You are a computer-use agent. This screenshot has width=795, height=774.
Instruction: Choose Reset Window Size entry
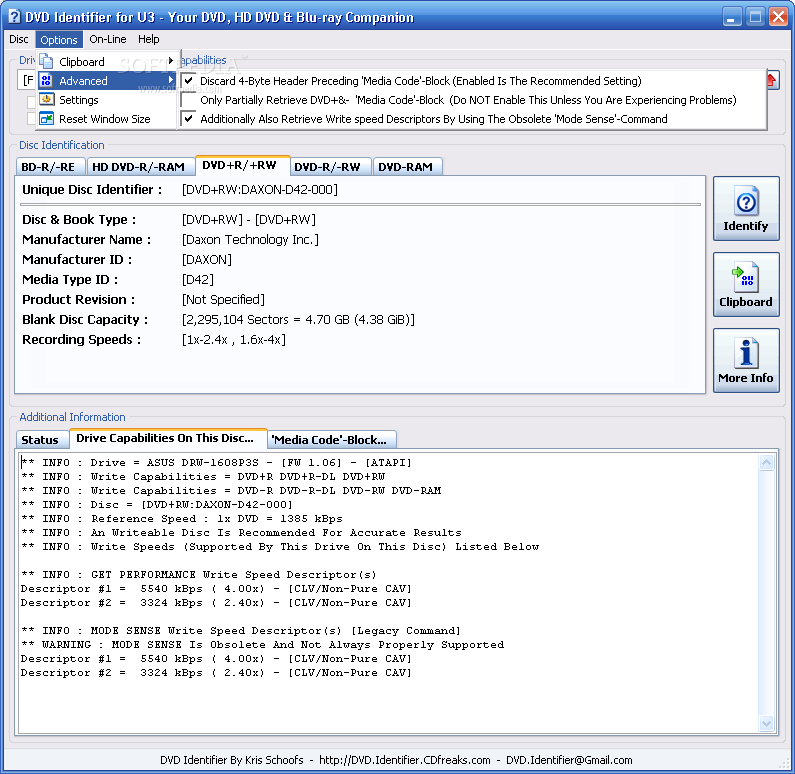click(107, 119)
